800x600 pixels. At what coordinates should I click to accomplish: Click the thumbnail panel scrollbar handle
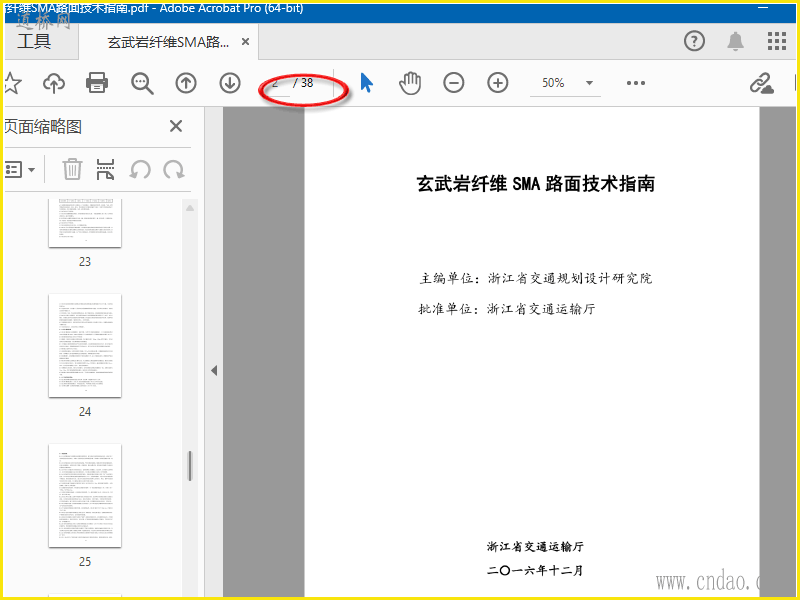click(190, 466)
